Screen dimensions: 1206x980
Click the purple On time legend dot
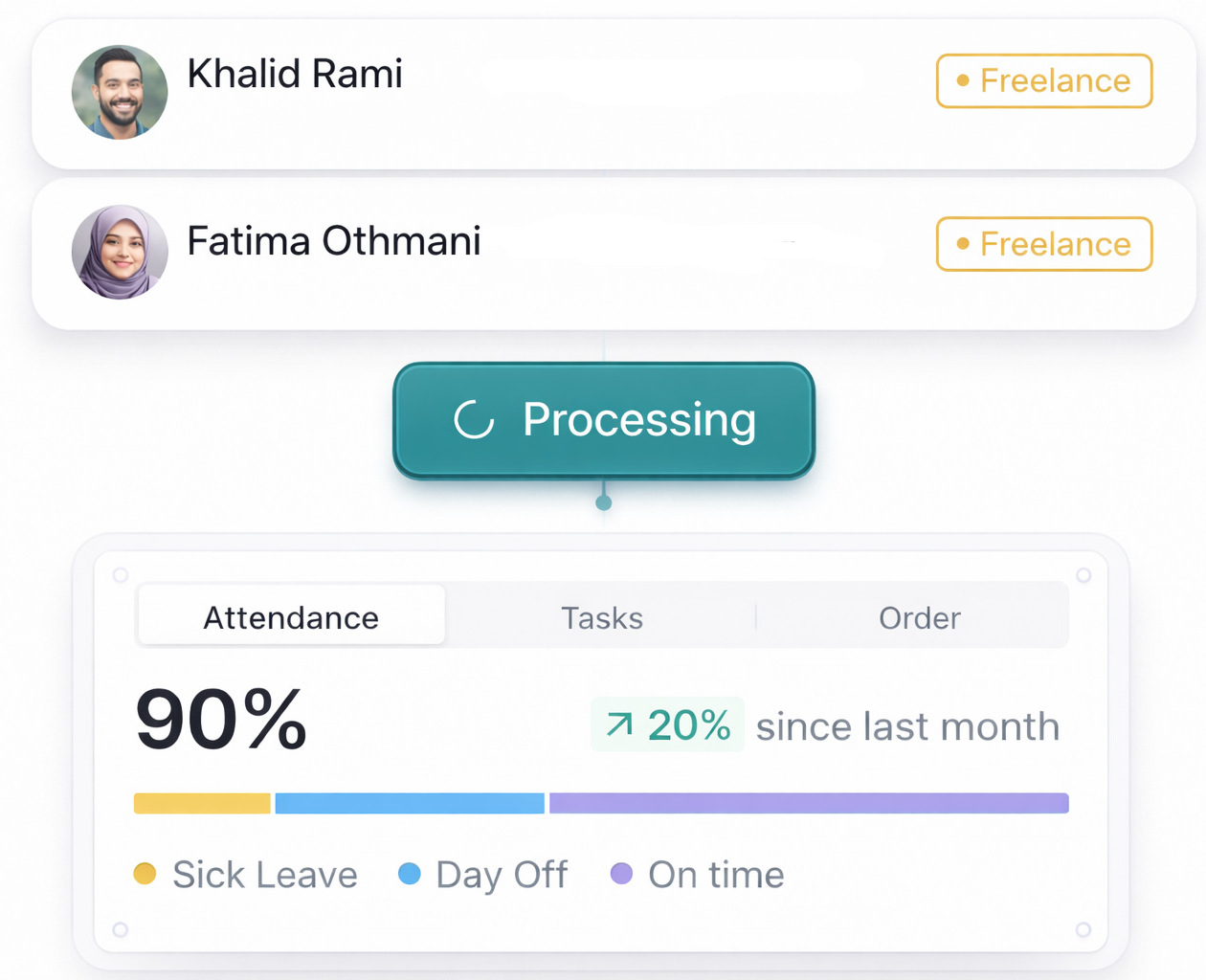click(x=621, y=874)
